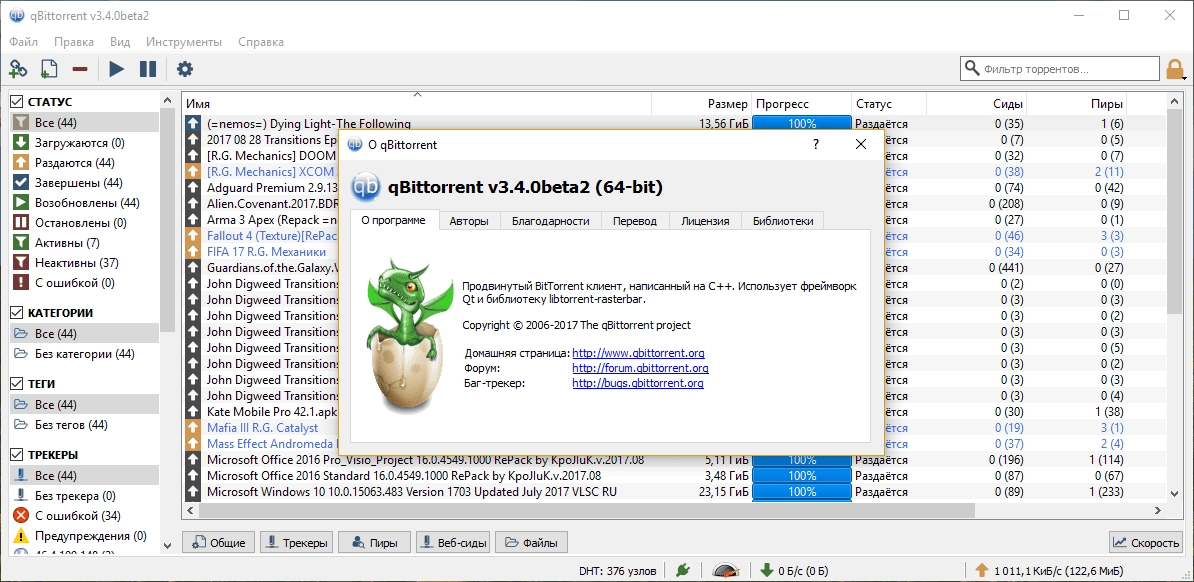This screenshot has width=1194, height=582.
Task: Click the add torrent file toolbar icon
Action: click(49, 69)
